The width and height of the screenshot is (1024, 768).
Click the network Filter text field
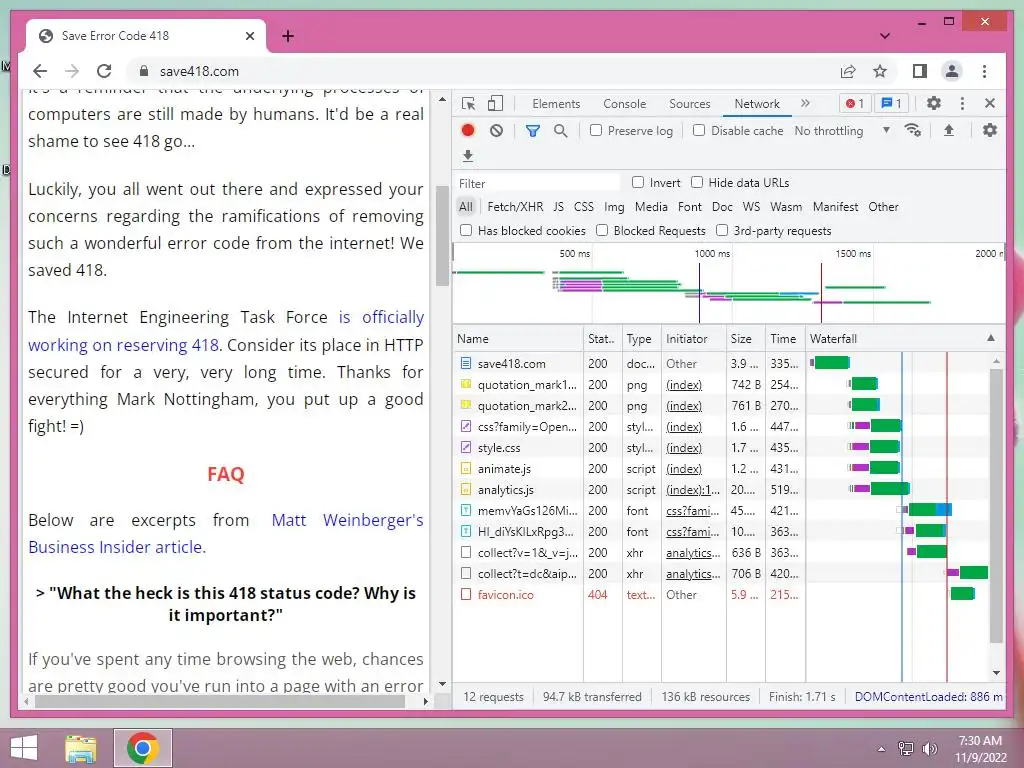coord(537,183)
